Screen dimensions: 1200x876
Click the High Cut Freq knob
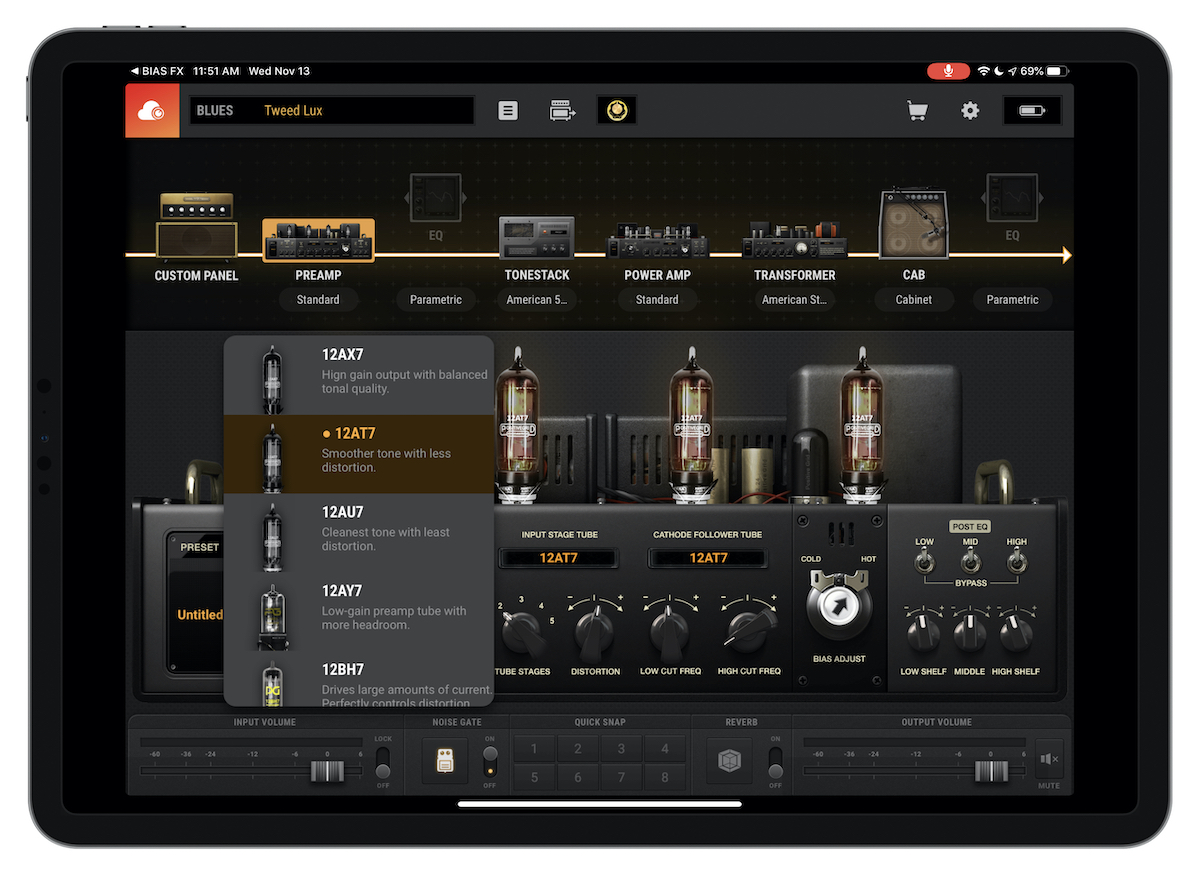click(748, 629)
